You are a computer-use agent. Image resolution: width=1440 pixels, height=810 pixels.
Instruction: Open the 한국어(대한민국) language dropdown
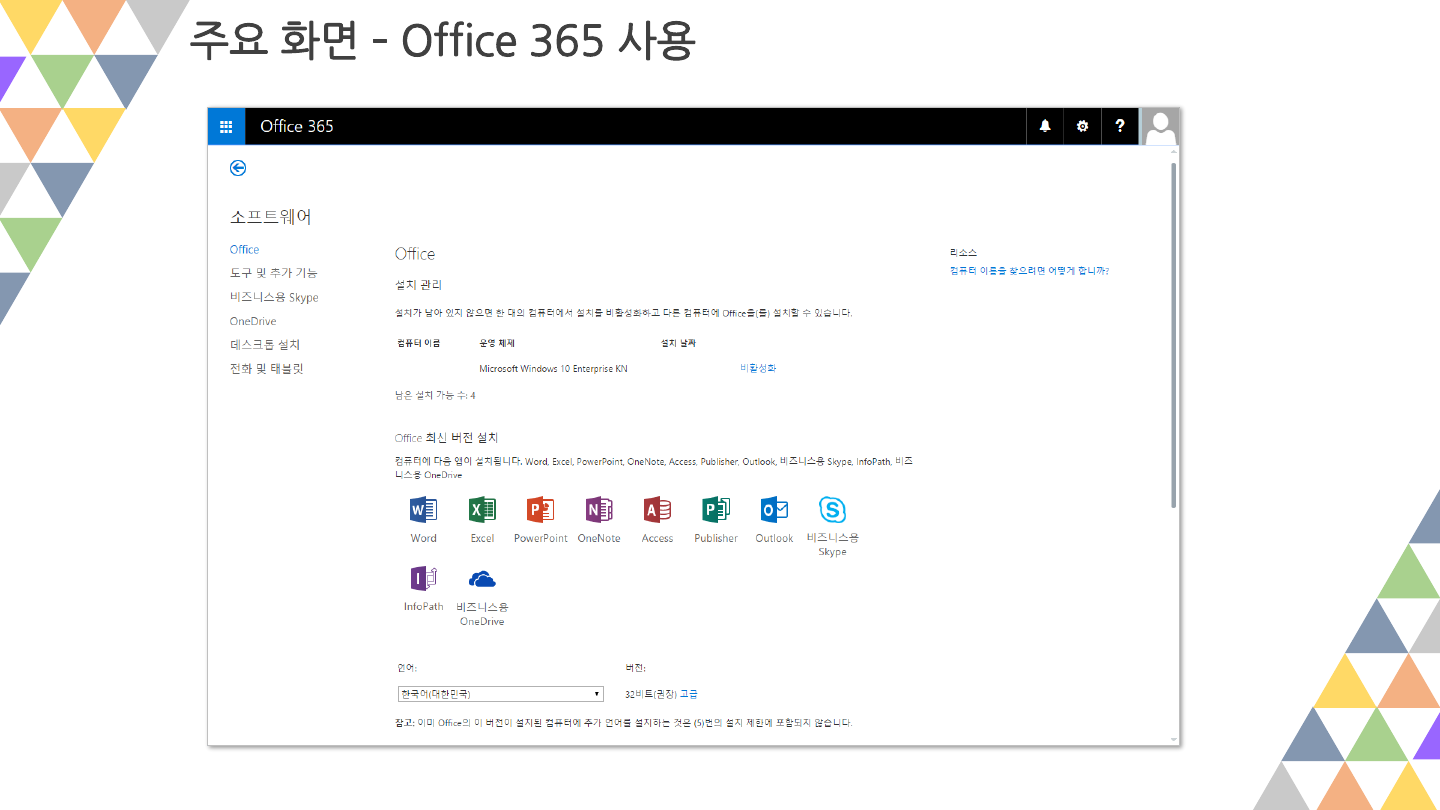pos(500,694)
